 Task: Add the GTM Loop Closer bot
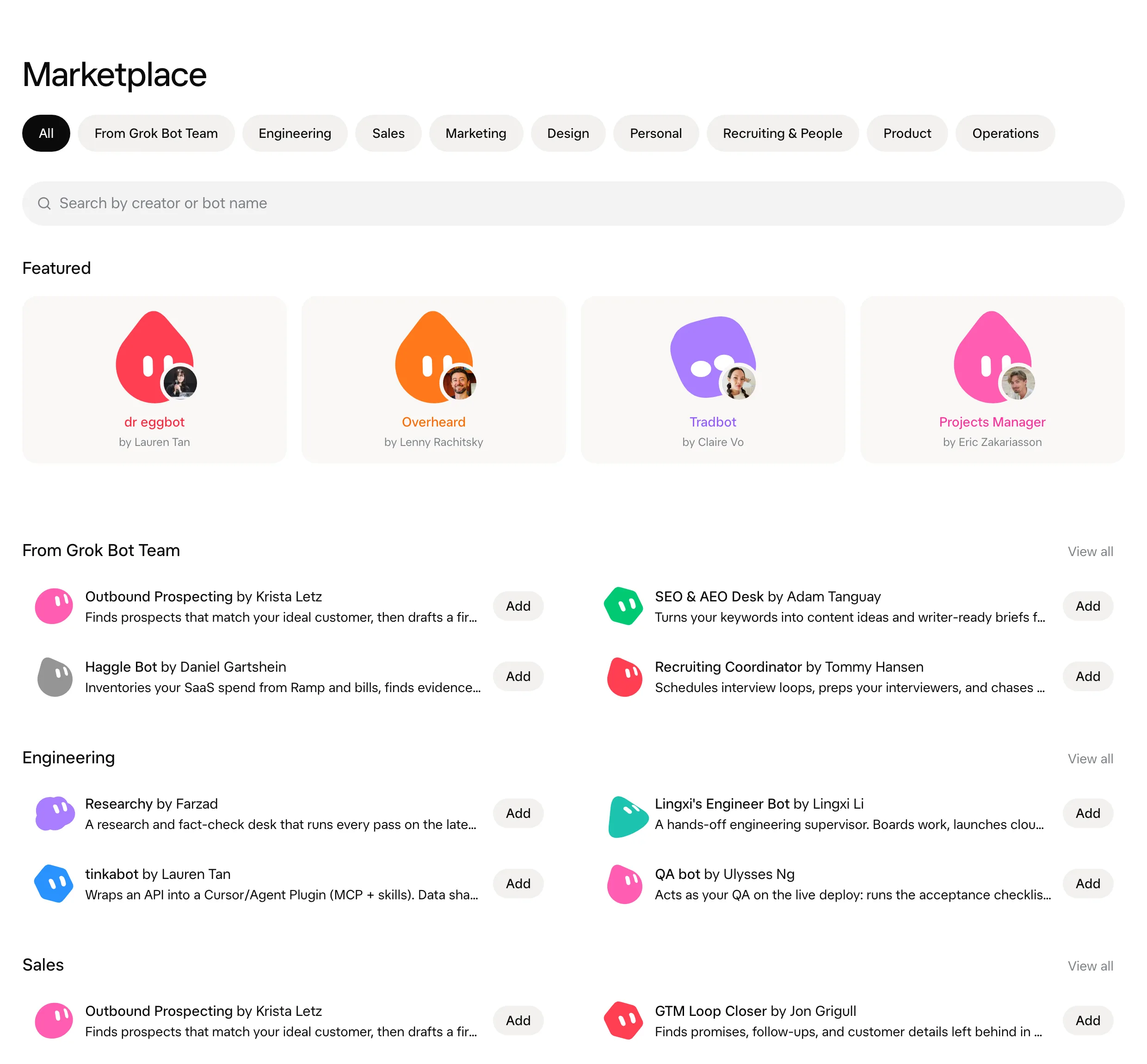[x=1088, y=1020]
